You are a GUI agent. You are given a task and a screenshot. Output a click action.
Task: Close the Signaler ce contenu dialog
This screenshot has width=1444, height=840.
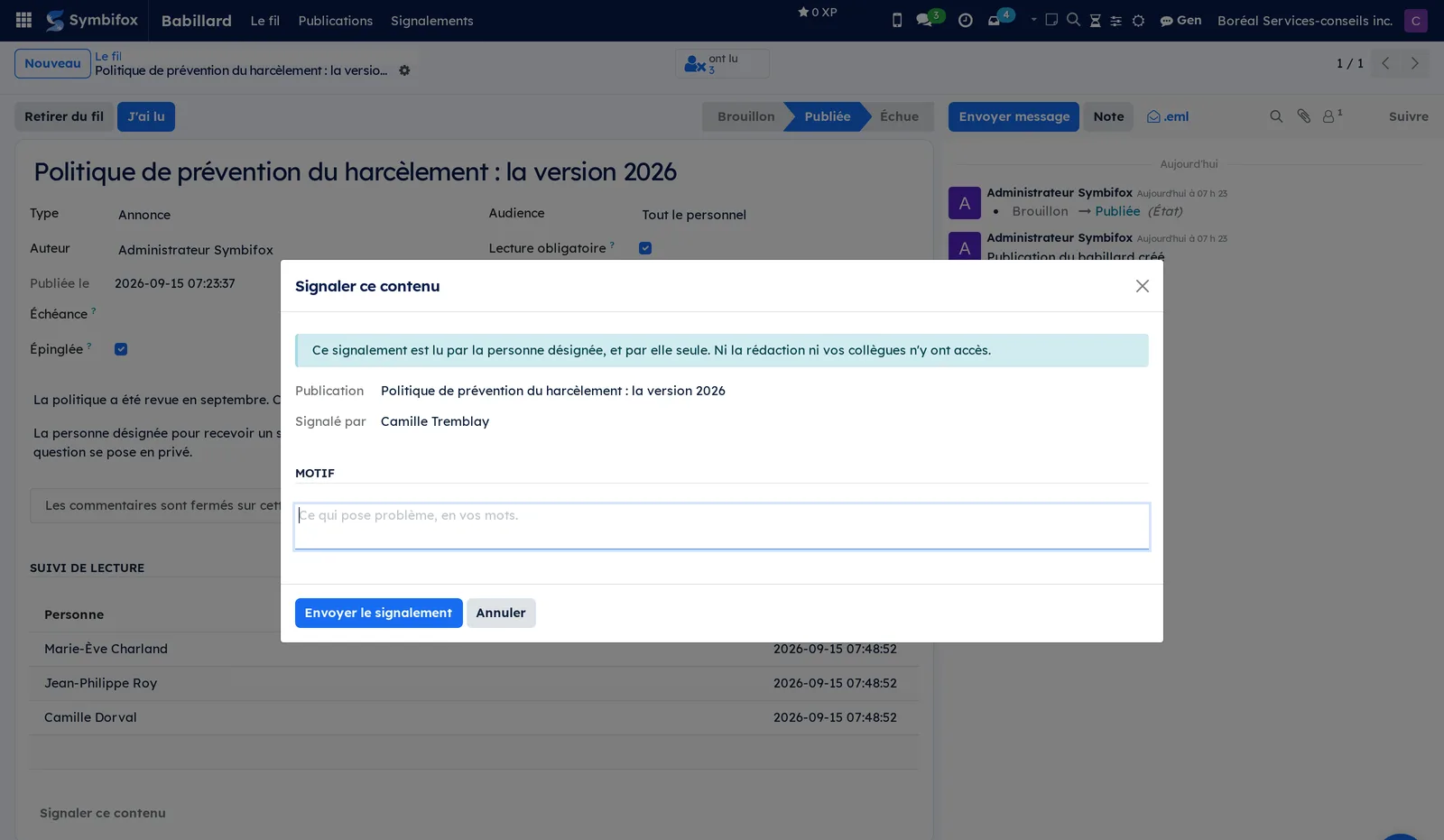click(1142, 286)
